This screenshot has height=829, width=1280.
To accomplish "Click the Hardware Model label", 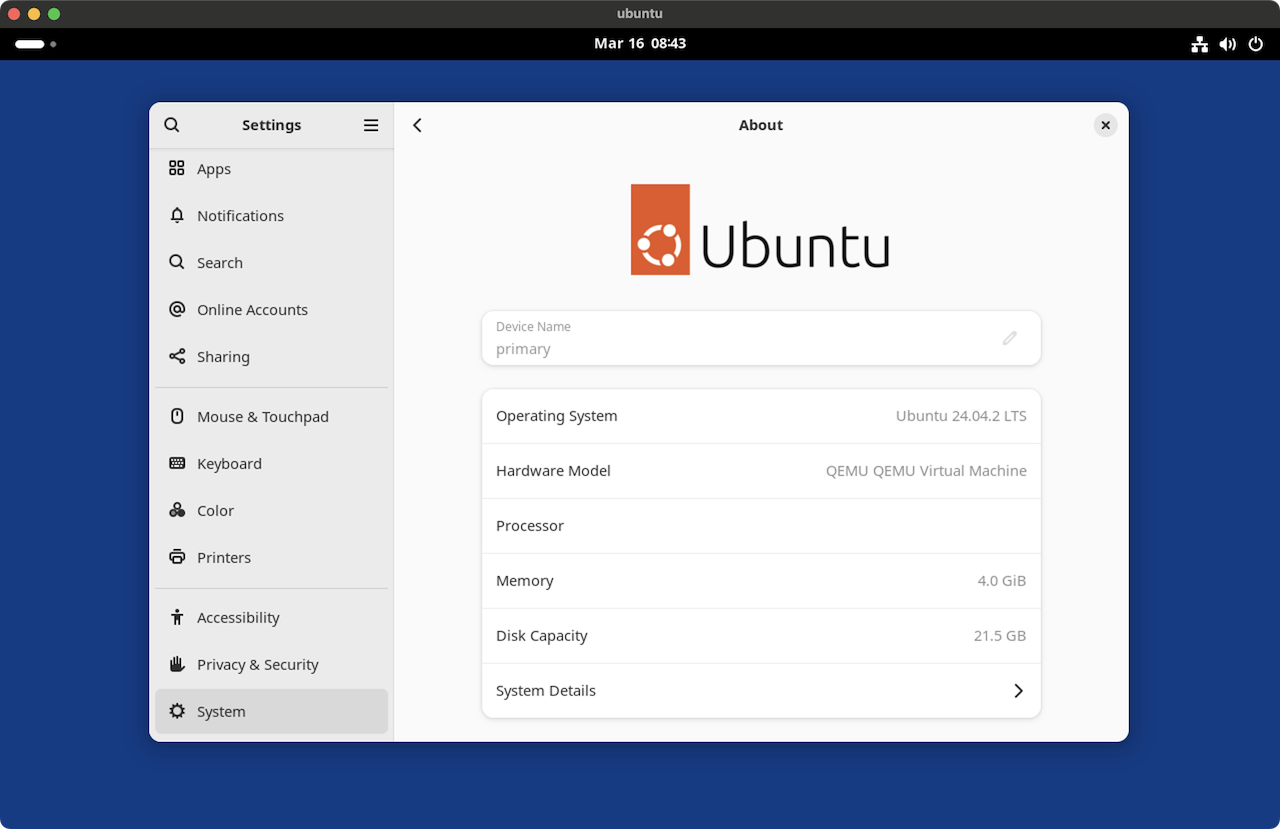I will click(553, 471).
